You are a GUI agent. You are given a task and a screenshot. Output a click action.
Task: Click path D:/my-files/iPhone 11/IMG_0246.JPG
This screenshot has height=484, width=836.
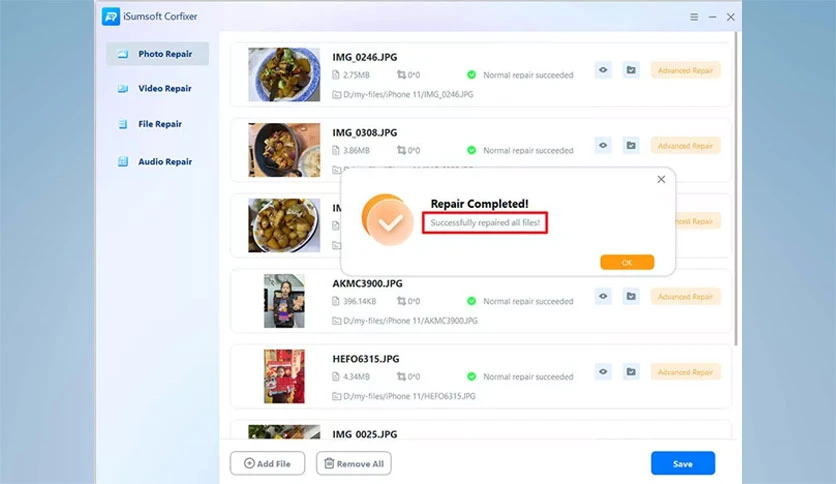click(408, 94)
